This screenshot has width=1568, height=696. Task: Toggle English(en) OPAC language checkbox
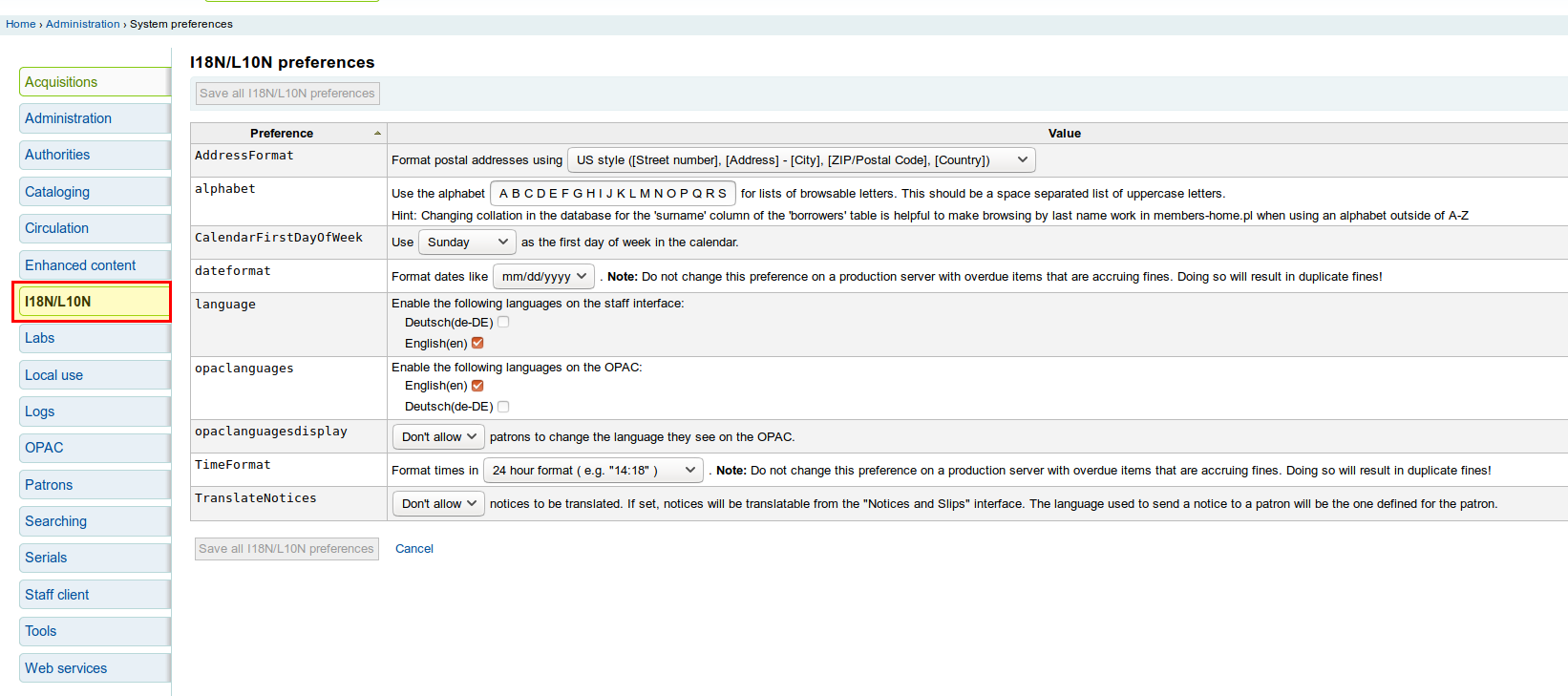click(477, 386)
